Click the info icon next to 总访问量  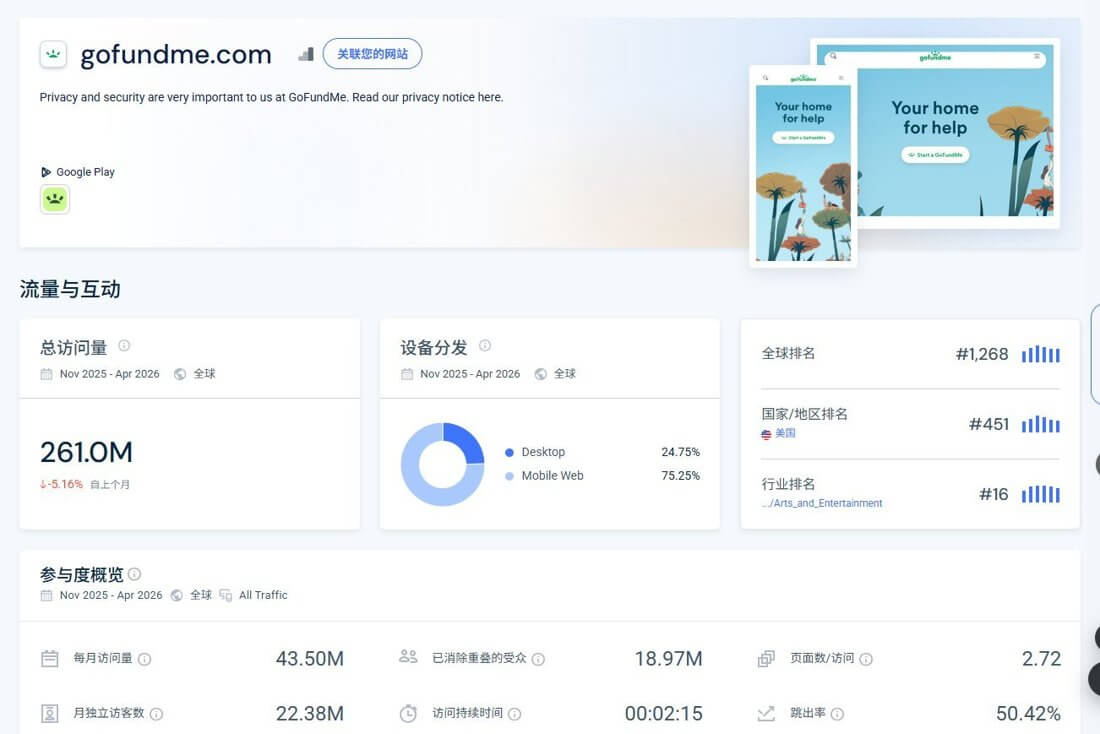[124, 345]
